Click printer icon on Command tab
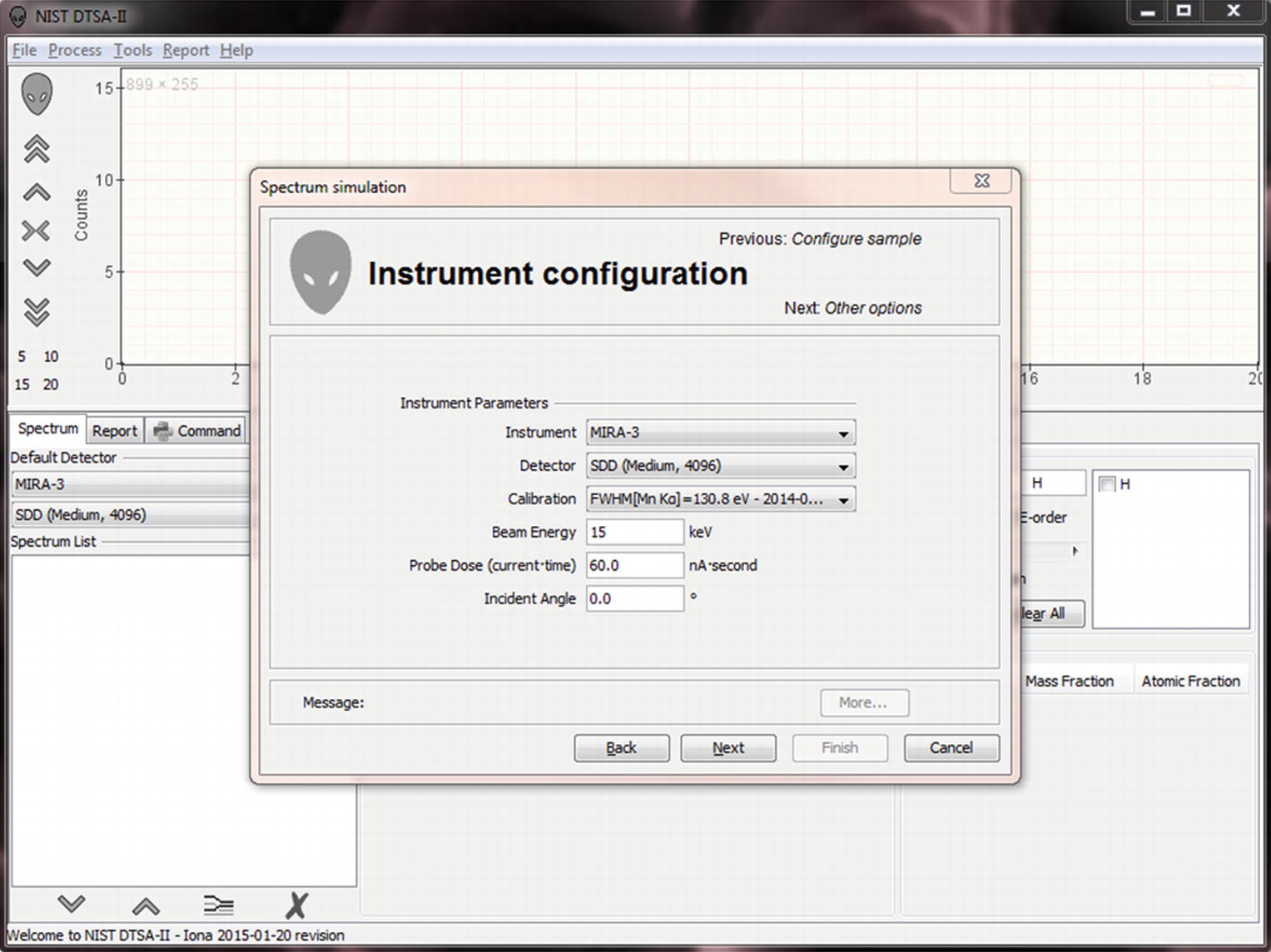Screen dimensions: 1271x952 pyautogui.click(x=162, y=430)
